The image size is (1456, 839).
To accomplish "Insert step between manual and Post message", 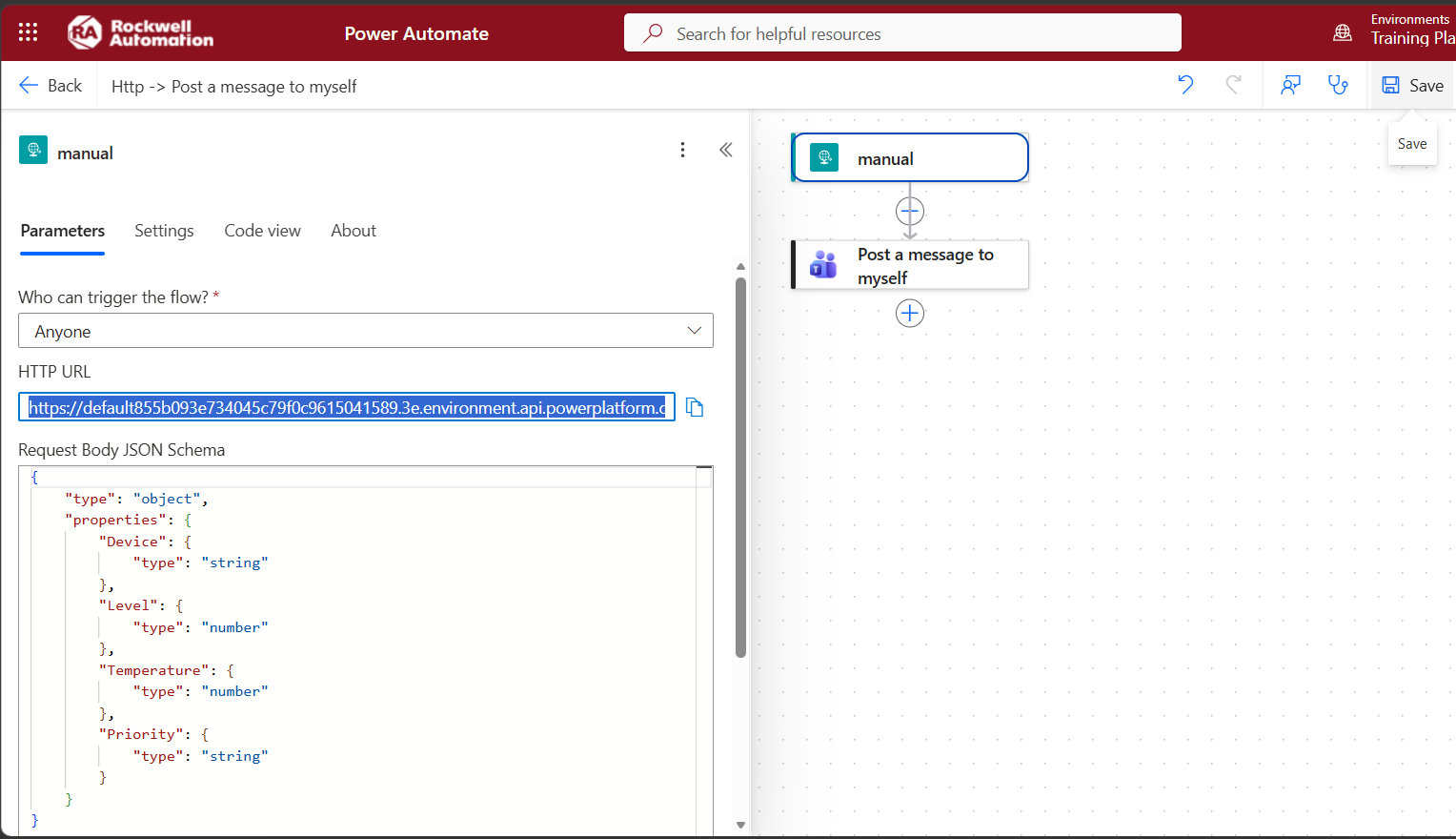I will [x=910, y=211].
